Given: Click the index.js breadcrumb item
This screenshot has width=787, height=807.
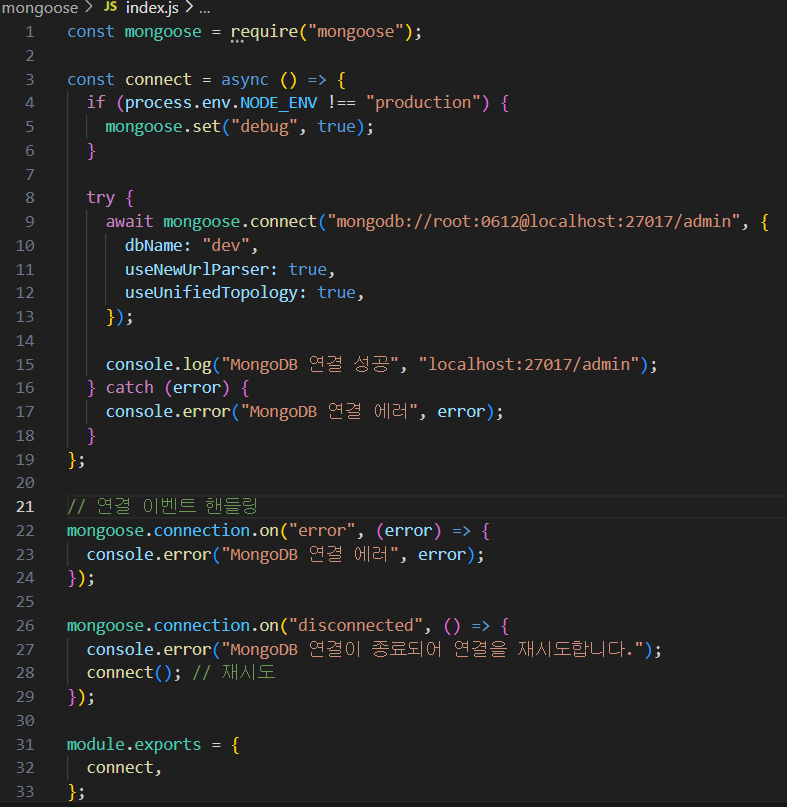Looking at the screenshot, I should pyautogui.click(x=152, y=8).
